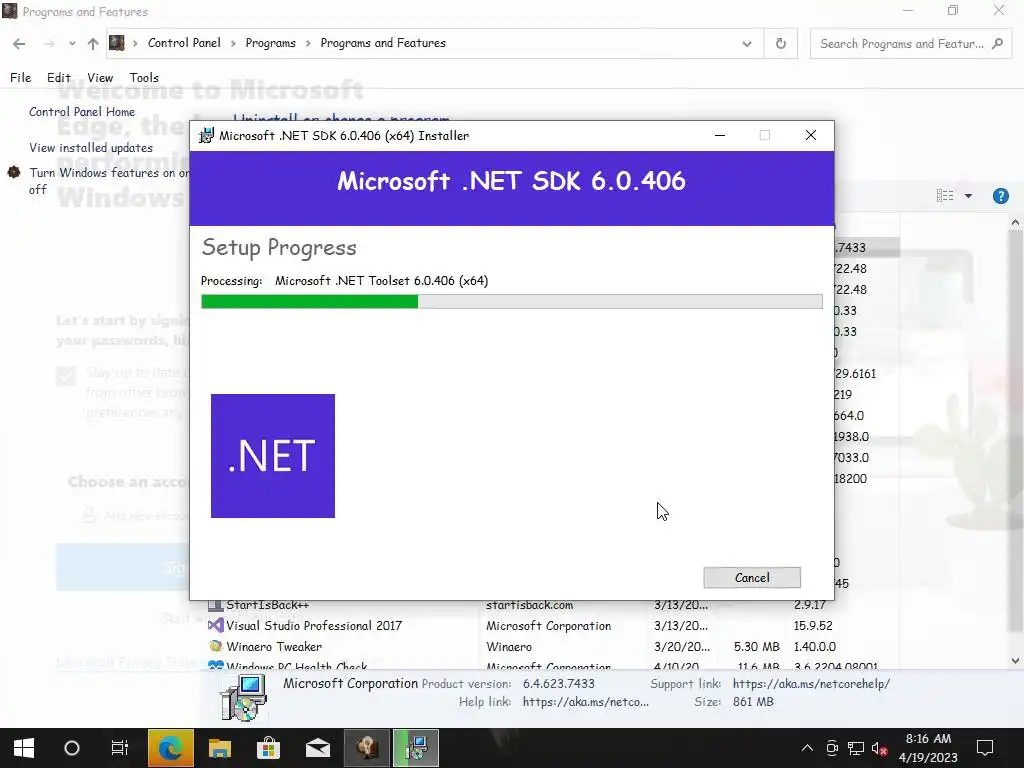The width and height of the screenshot is (1024, 768).
Task: Cancel the .NET SDK installation
Action: [752, 577]
